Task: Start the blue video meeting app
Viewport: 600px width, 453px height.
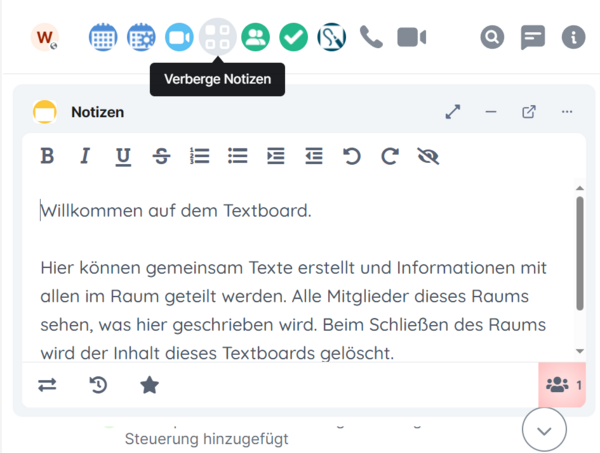Action: tap(179, 37)
